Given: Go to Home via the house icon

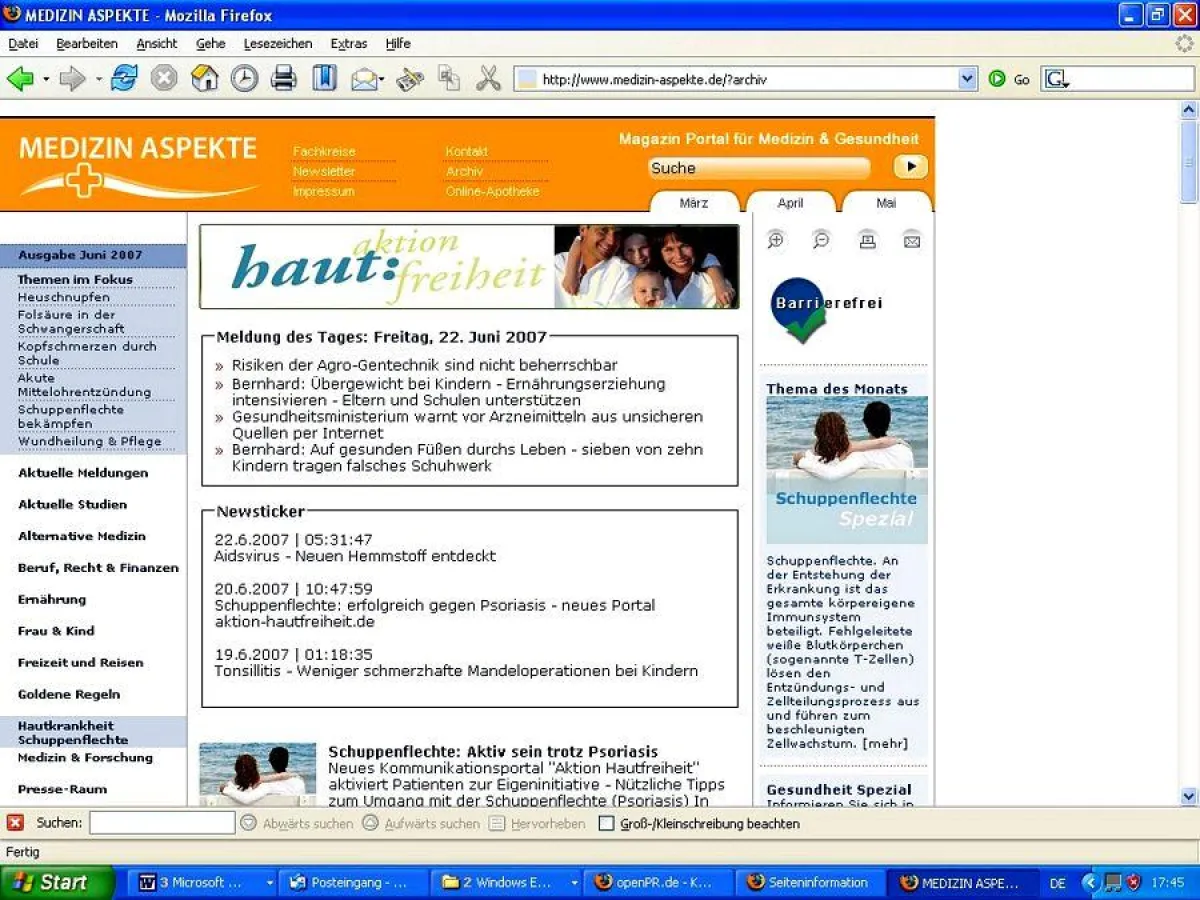Looking at the screenshot, I should [x=204, y=79].
